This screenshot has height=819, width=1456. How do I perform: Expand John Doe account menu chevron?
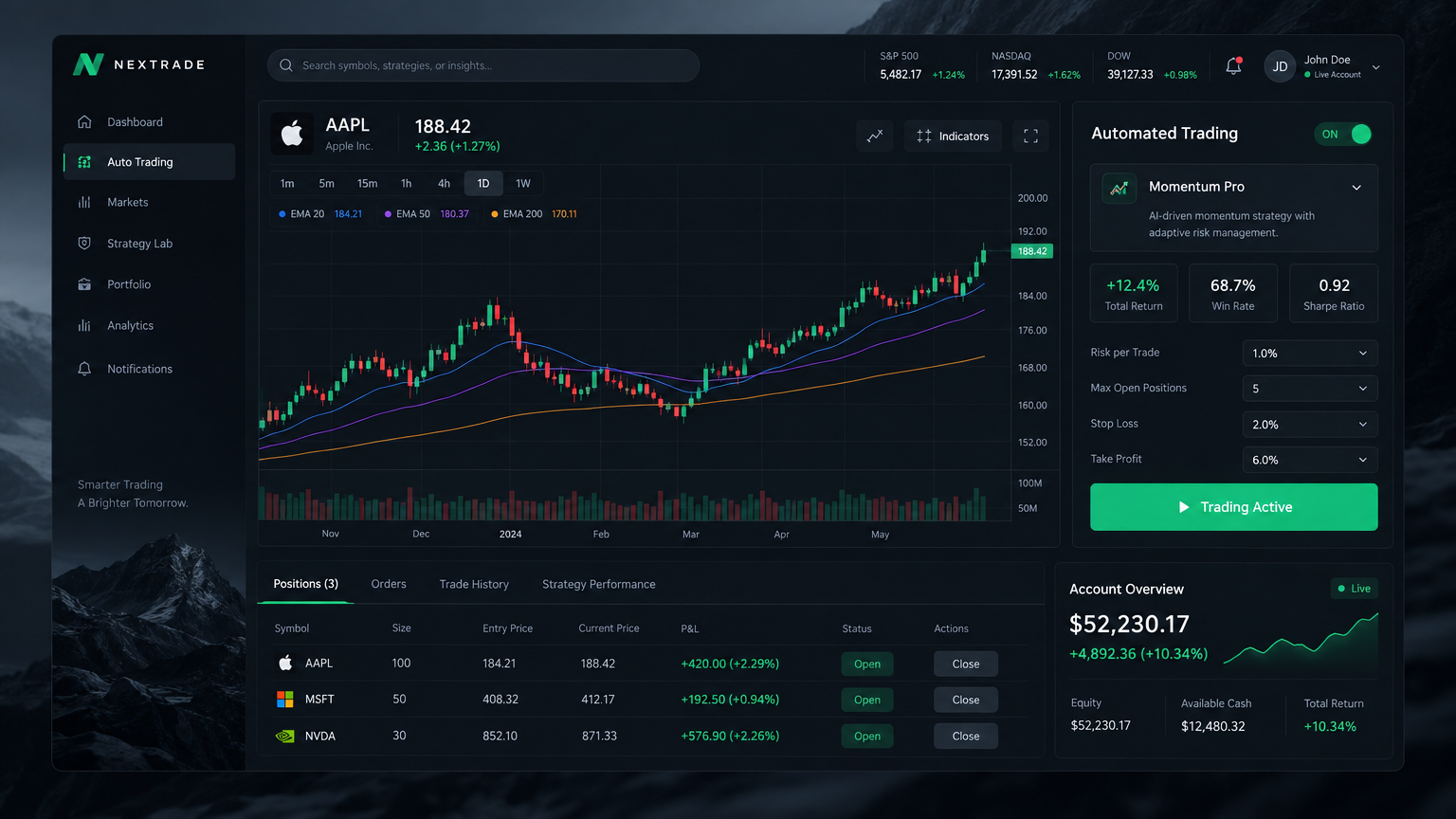point(1376,67)
